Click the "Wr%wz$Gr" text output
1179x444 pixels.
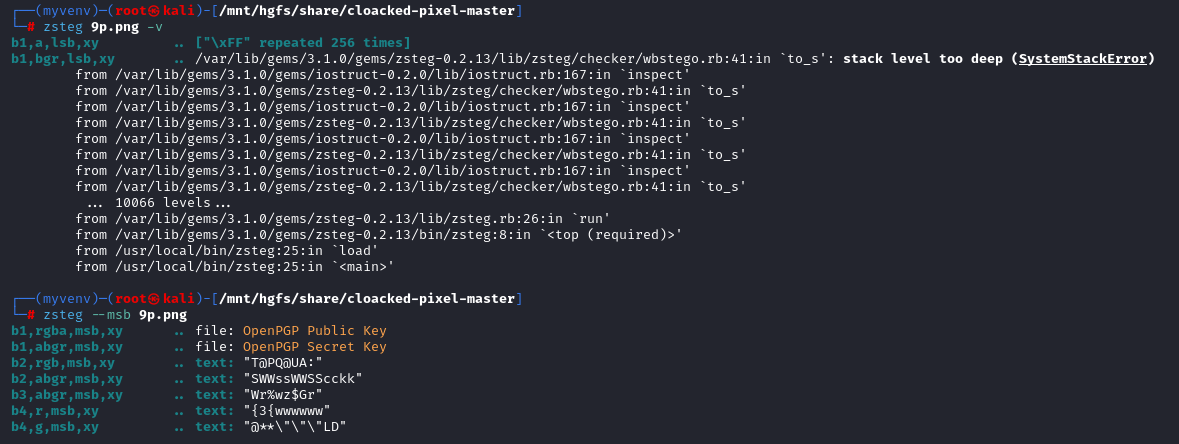(x=283, y=394)
